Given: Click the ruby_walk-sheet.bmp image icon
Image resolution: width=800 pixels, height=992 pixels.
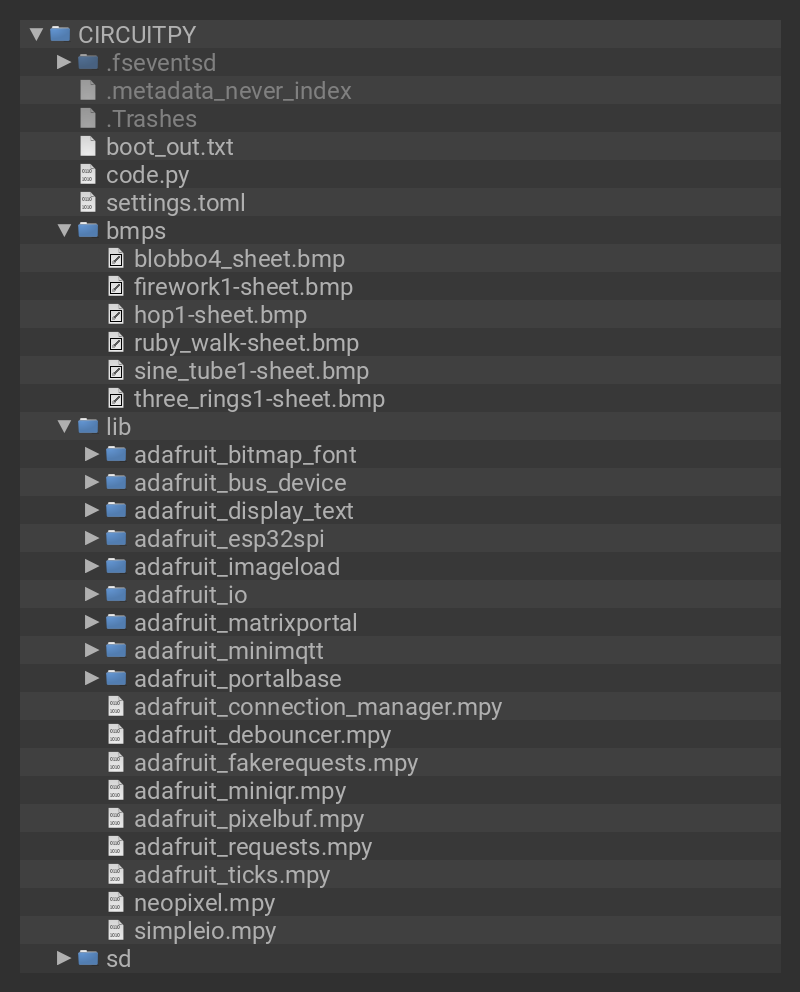Looking at the screenshot, I should tap(116, 343).
